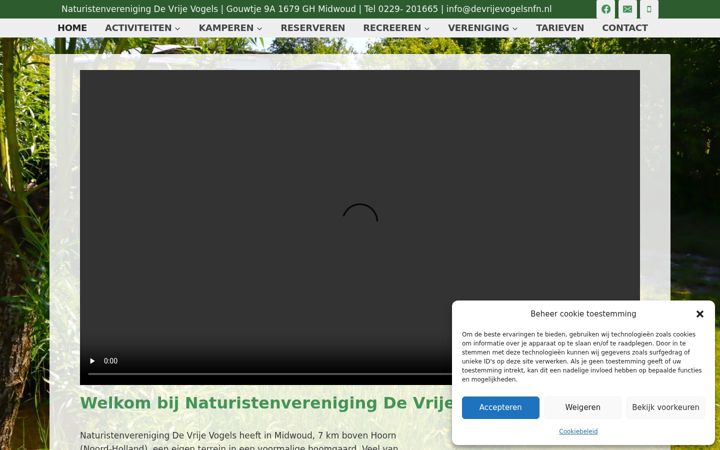Play the homepage video

(x=92, y=361)
